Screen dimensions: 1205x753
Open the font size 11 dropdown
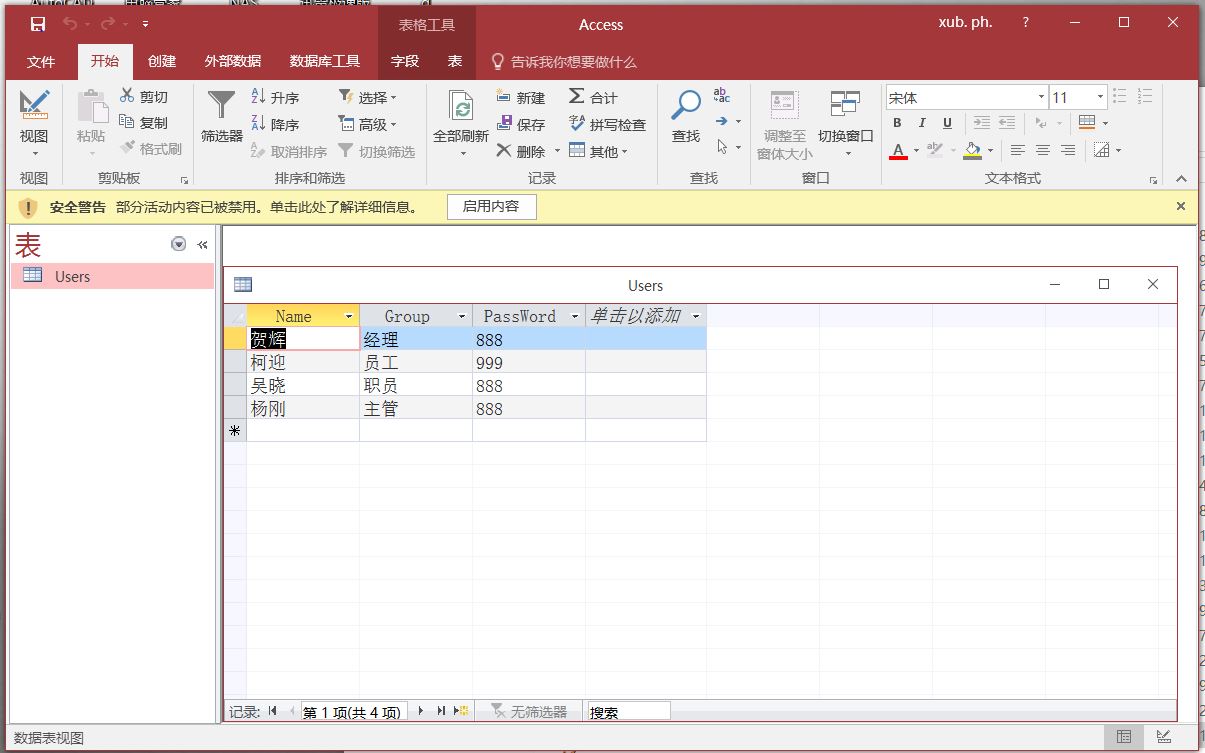(1100, 97)
